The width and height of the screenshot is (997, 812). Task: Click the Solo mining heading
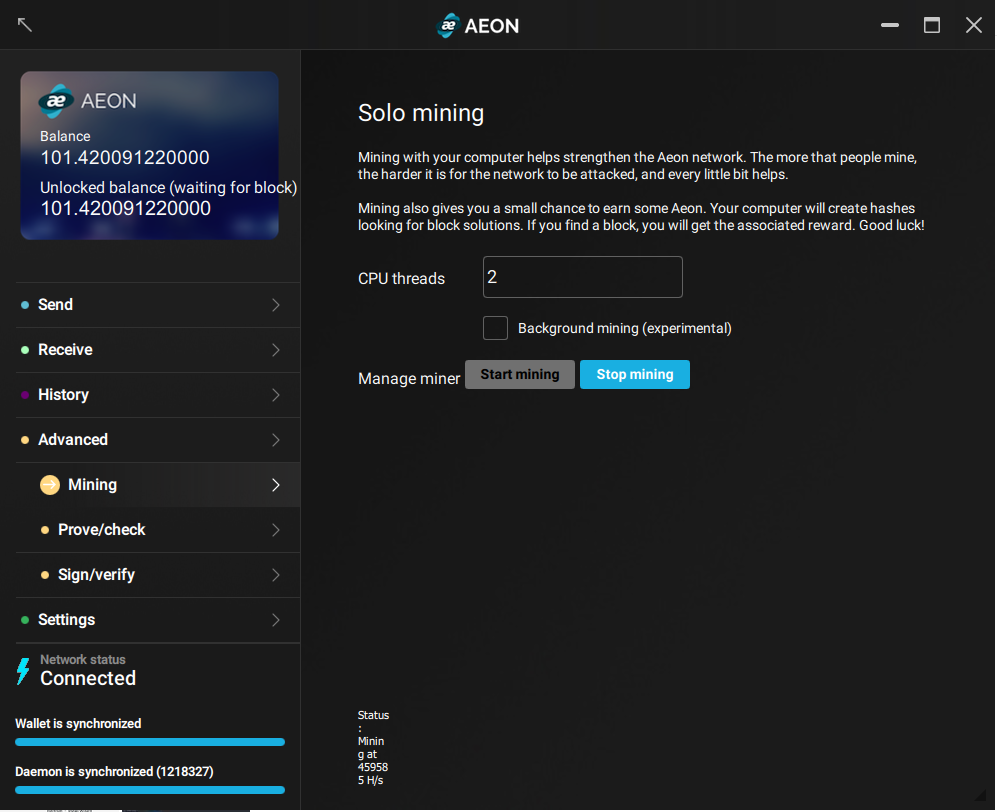(421, 113)
